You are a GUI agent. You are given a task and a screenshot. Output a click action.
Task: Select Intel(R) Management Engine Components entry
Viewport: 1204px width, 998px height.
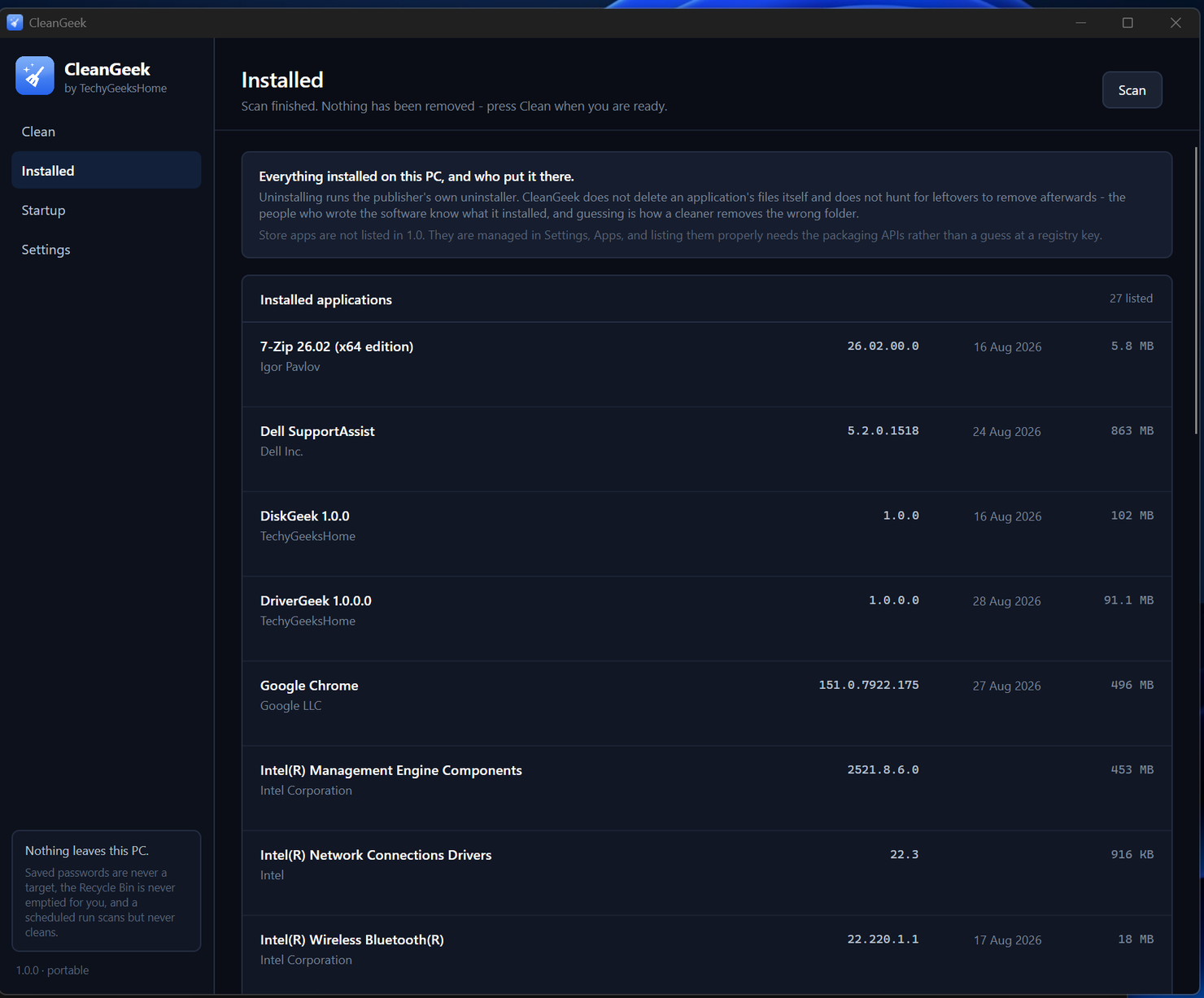pyautogui.click(x=707, y=787)
